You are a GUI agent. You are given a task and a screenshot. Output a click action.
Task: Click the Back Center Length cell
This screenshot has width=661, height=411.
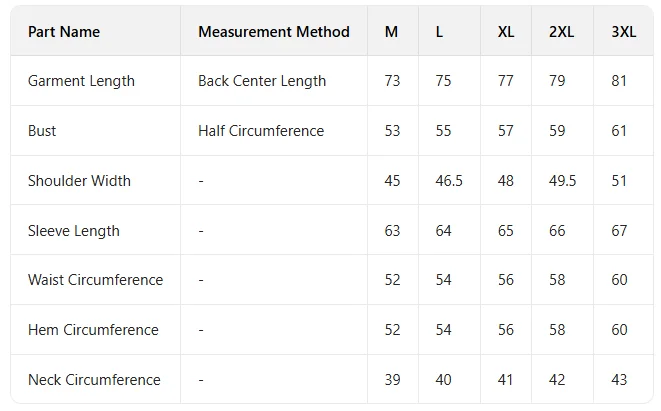[262, 81]
